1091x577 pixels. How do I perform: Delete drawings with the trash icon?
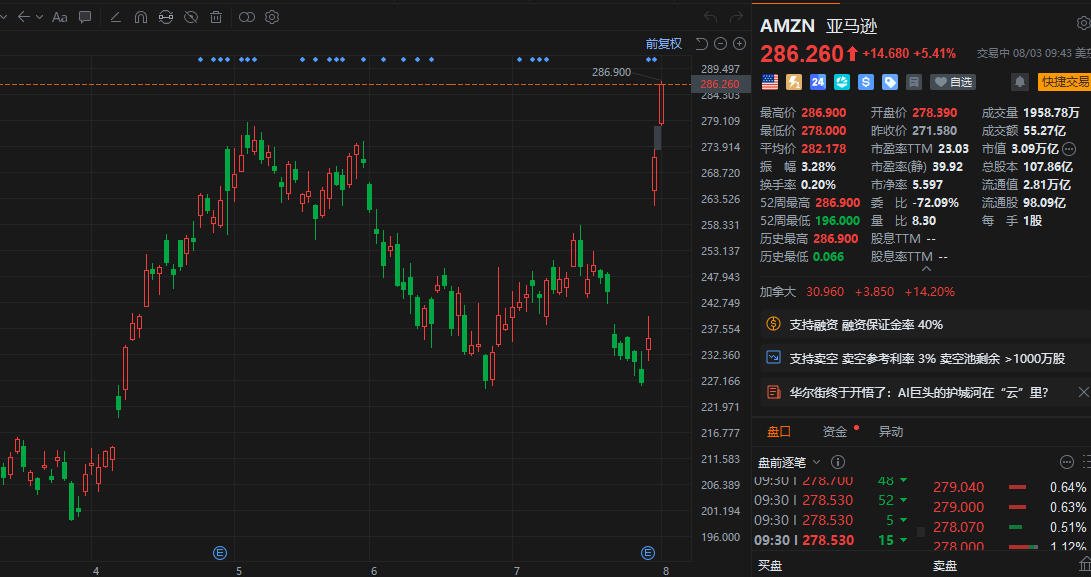pyautogui.click(x=216, y=17)
